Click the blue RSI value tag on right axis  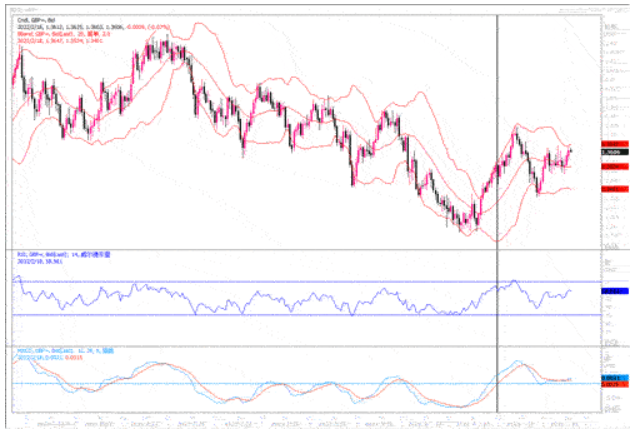point(613,291)
